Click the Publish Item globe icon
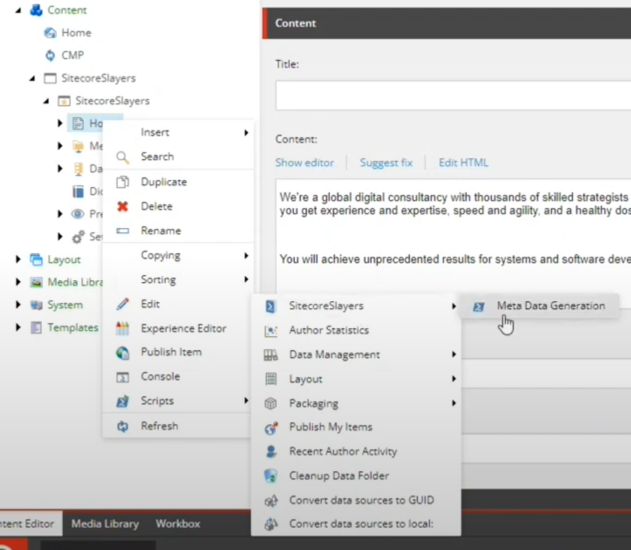631x550 pixels. [x=122, y=353]
